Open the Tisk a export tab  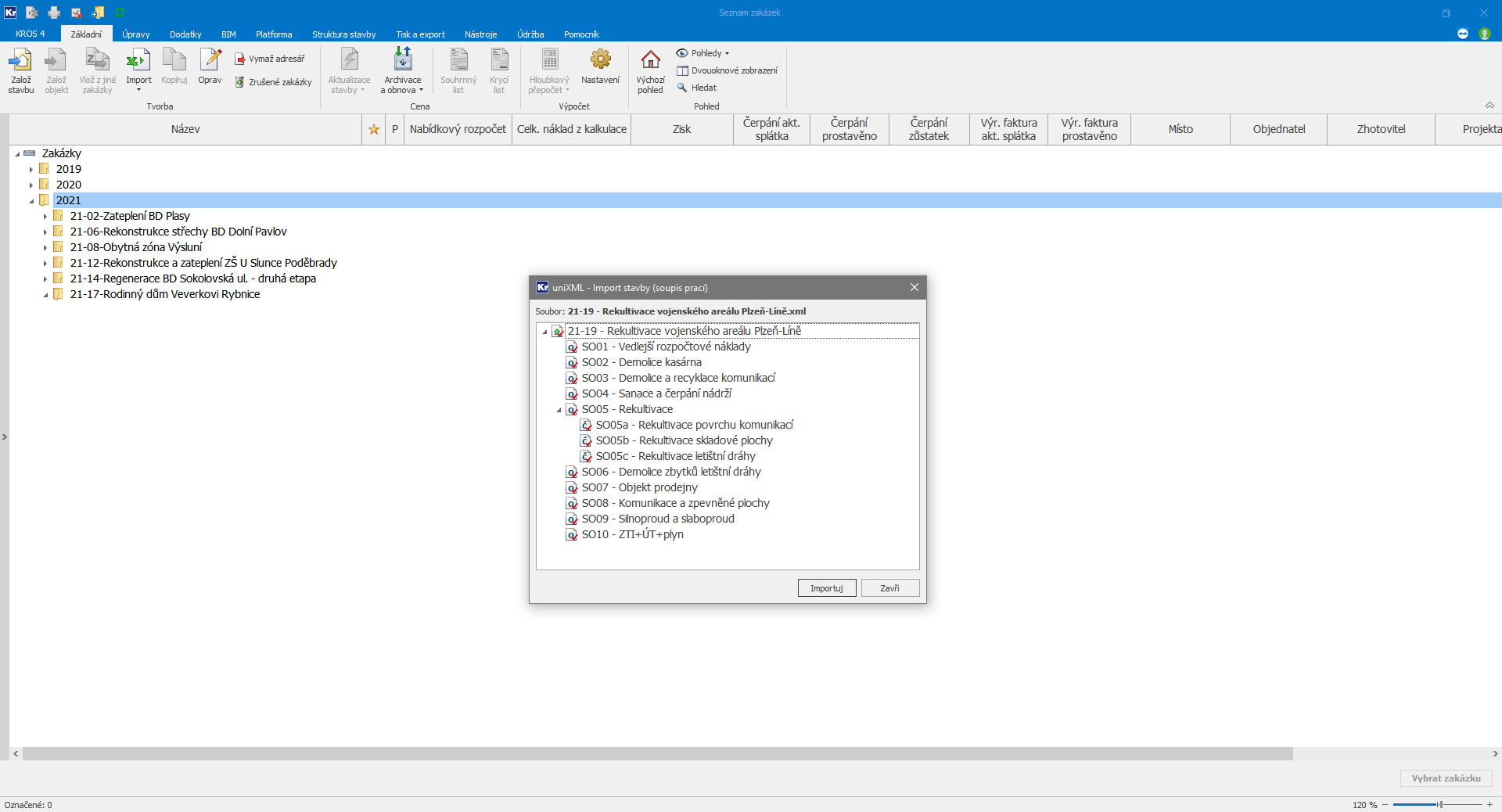coord(420,34)
